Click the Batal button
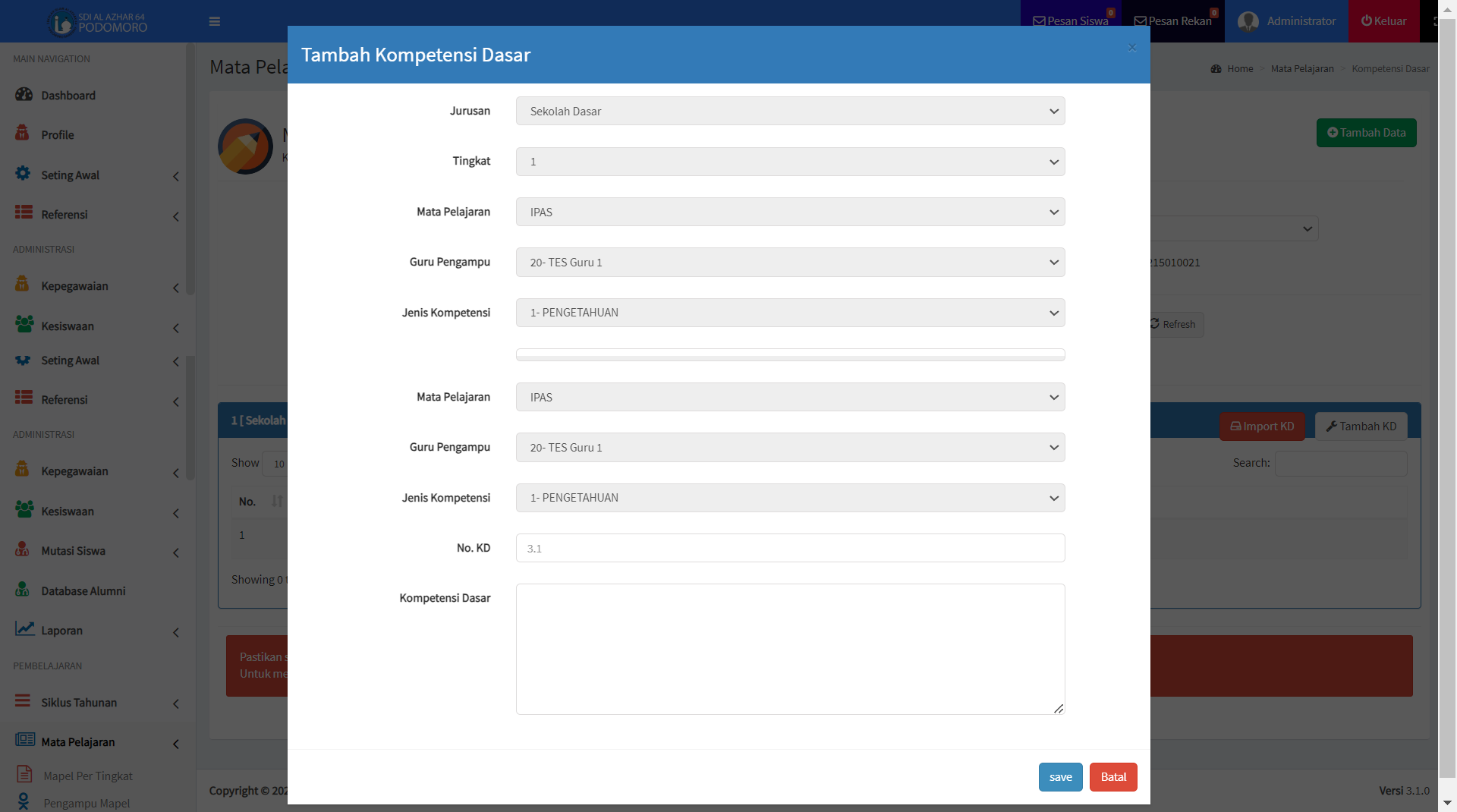Viewport: 1457px width, 812px height. tap(1113, 777)
